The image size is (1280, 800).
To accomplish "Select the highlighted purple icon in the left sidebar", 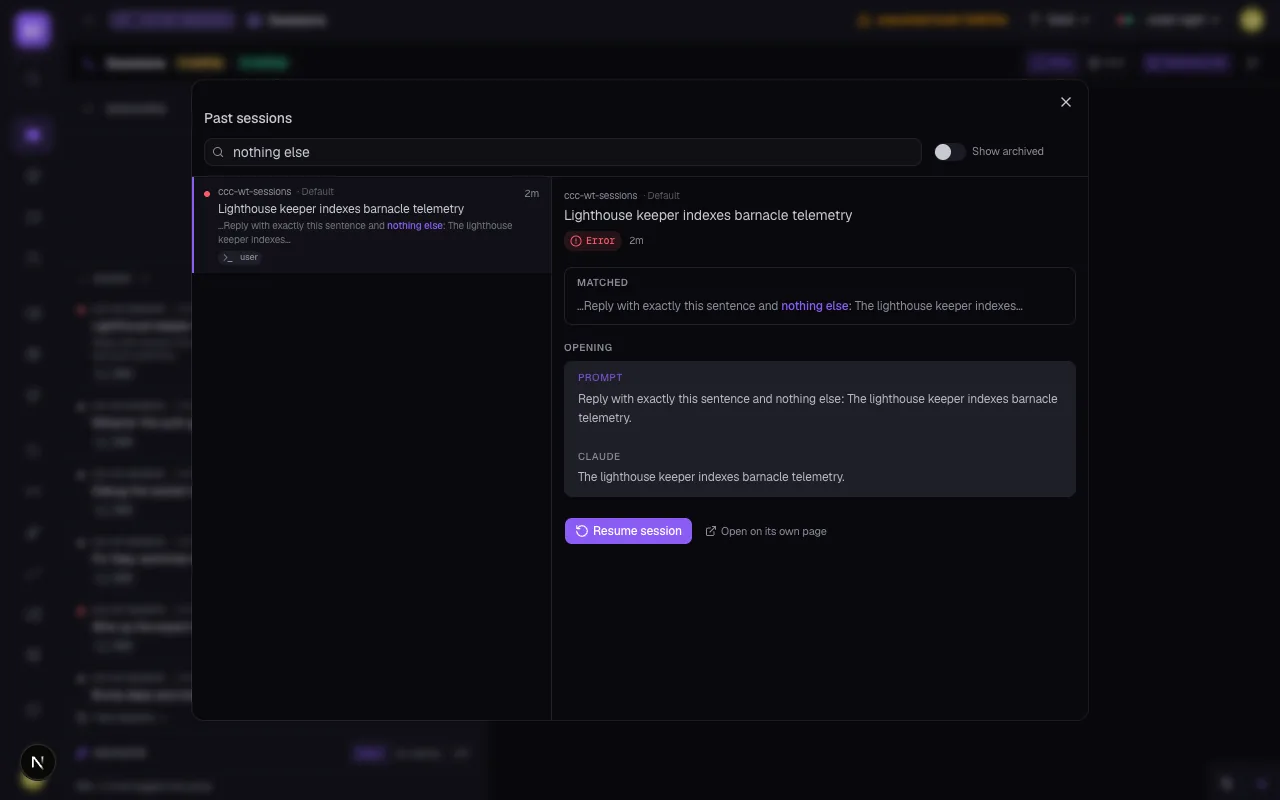I will [x=33, y=134].
